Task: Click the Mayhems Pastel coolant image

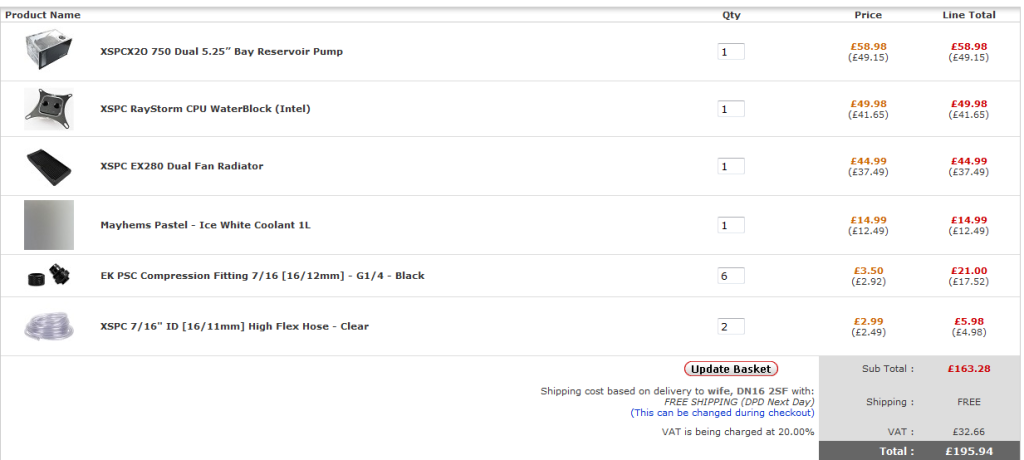Action: coord(49,225)
